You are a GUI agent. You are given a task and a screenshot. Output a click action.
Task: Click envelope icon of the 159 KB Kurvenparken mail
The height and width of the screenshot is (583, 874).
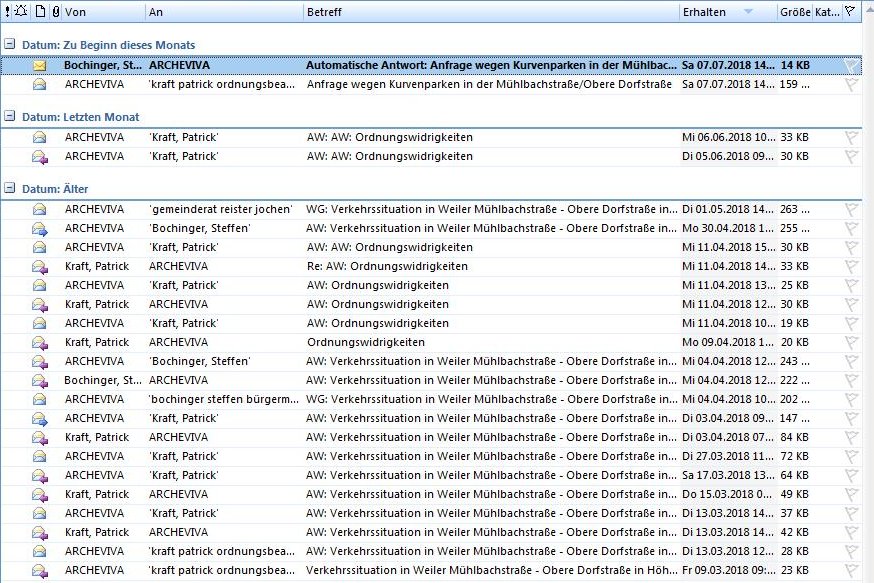pos(40,84)
